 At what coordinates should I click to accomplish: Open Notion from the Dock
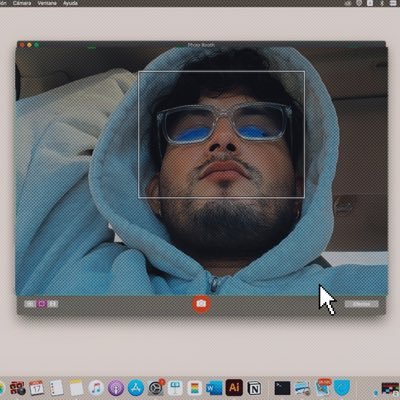click(254, 388)
